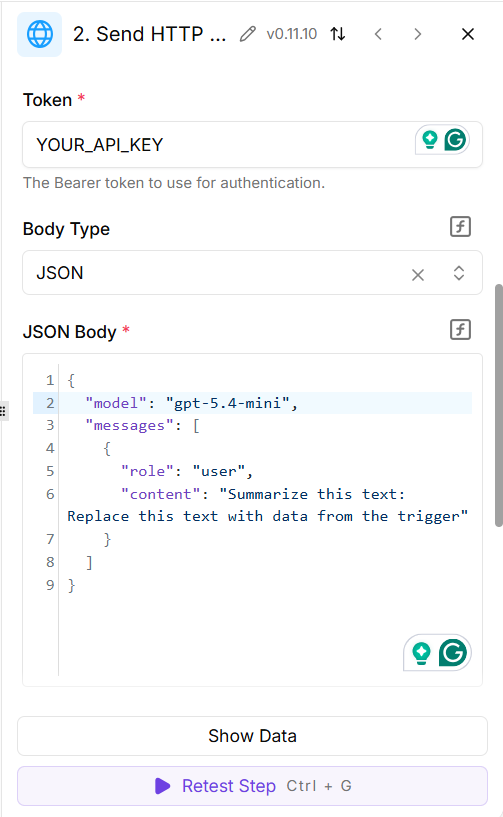Click the Show Data button
This screenshot has width=503, height=817.
coord(252,736)
